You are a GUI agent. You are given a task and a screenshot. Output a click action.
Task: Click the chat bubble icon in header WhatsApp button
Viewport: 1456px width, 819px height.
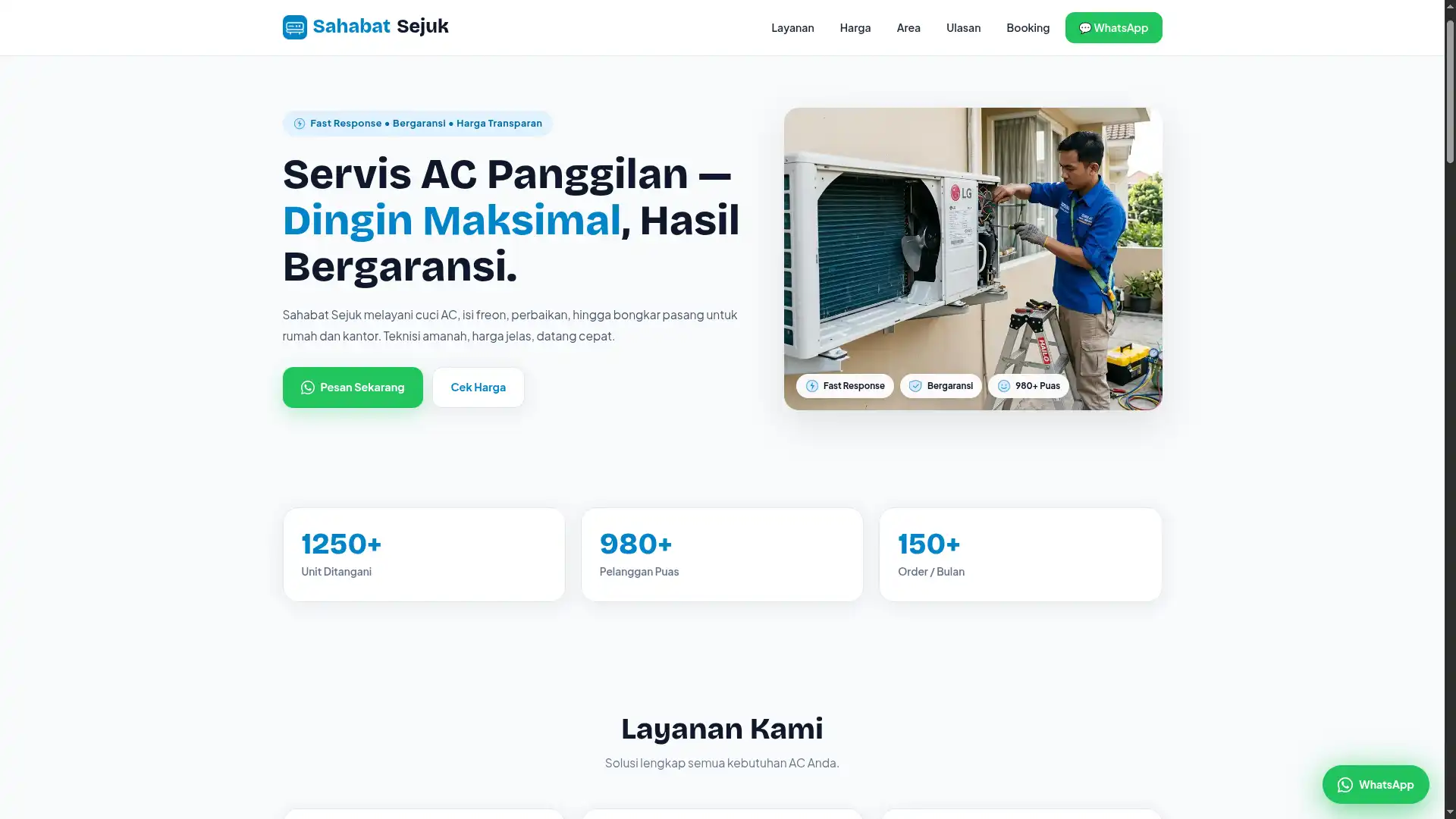click(1085, 28)
